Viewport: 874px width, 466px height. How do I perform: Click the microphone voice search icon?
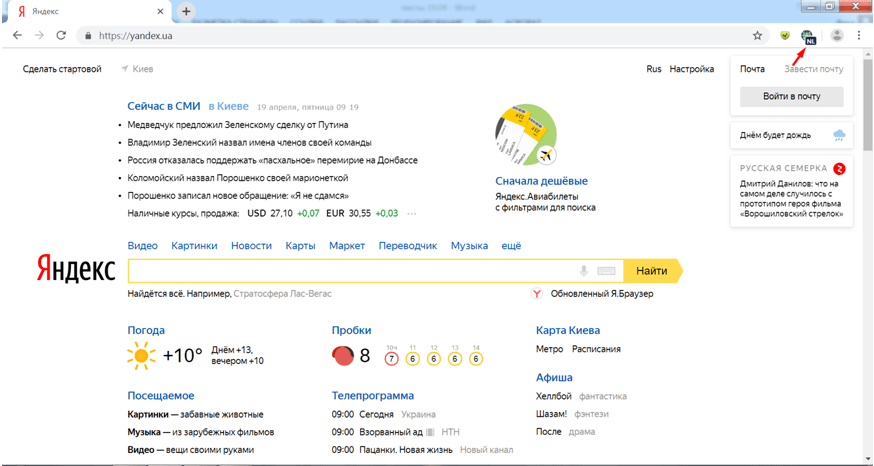[x=584, y=271]
